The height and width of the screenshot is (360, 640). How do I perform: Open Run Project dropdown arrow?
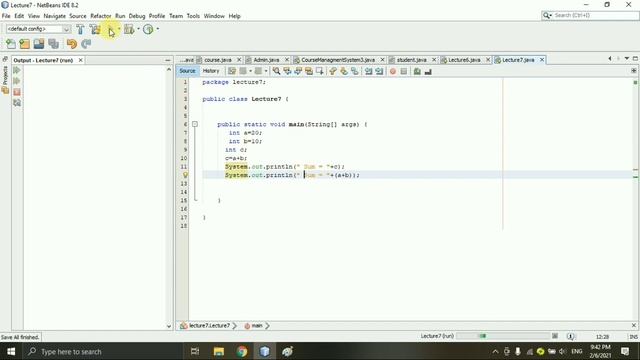click(x=119, y=29)
